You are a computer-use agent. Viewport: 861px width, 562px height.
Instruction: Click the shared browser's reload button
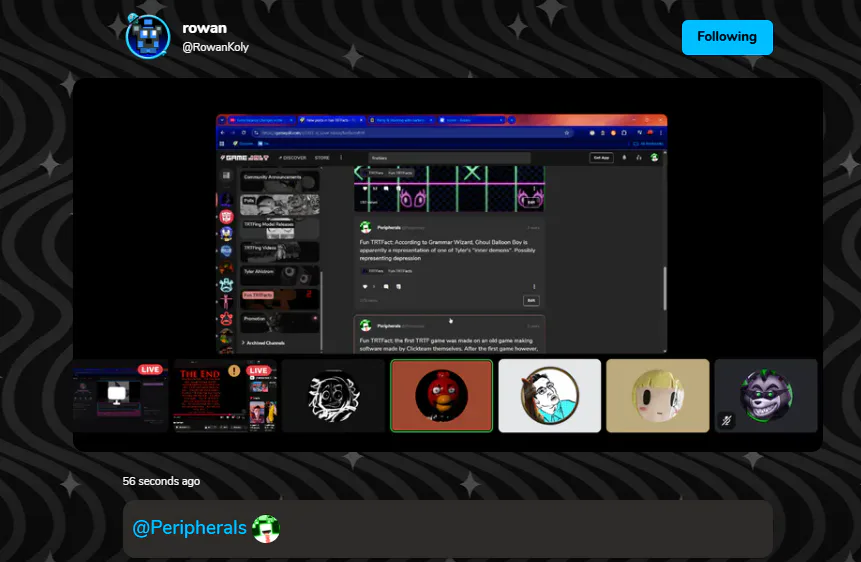click(x=243, y=132)
